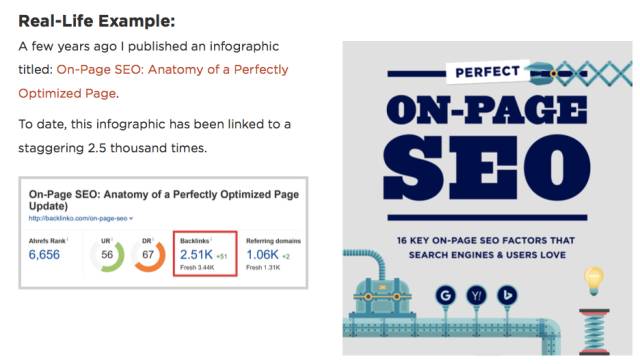This screenshot has height=364, width=640.
Task: Click the Fresh 1.31K referring domains label
Action: coord(263,268)
